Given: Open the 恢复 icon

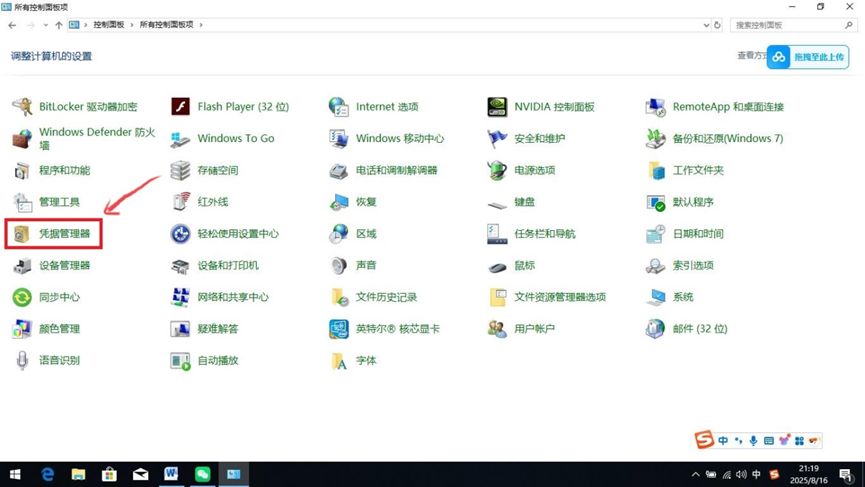Looking at the screenshot, I should pyautogui.click(x=338, y=202).
